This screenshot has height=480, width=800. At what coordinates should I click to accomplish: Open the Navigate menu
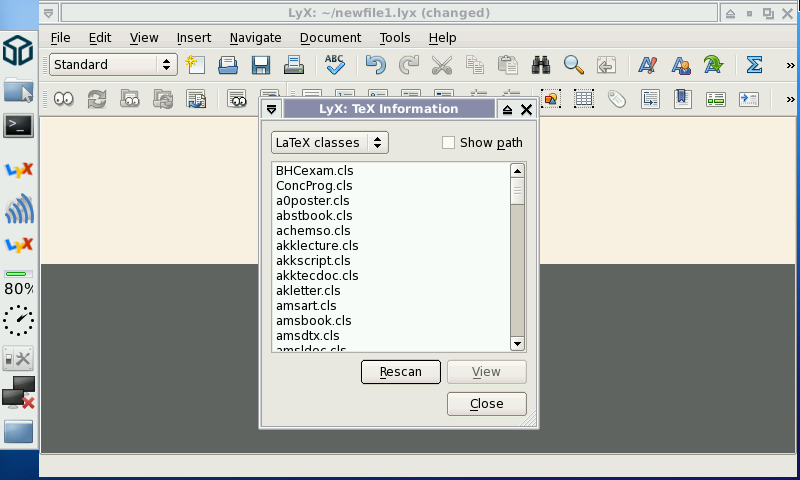(x=255, y=38)
